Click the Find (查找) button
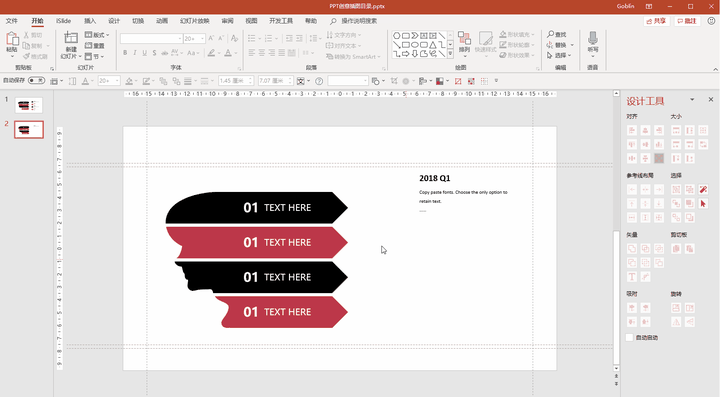The height and width of the screenshot is (397, 720). 557,34
